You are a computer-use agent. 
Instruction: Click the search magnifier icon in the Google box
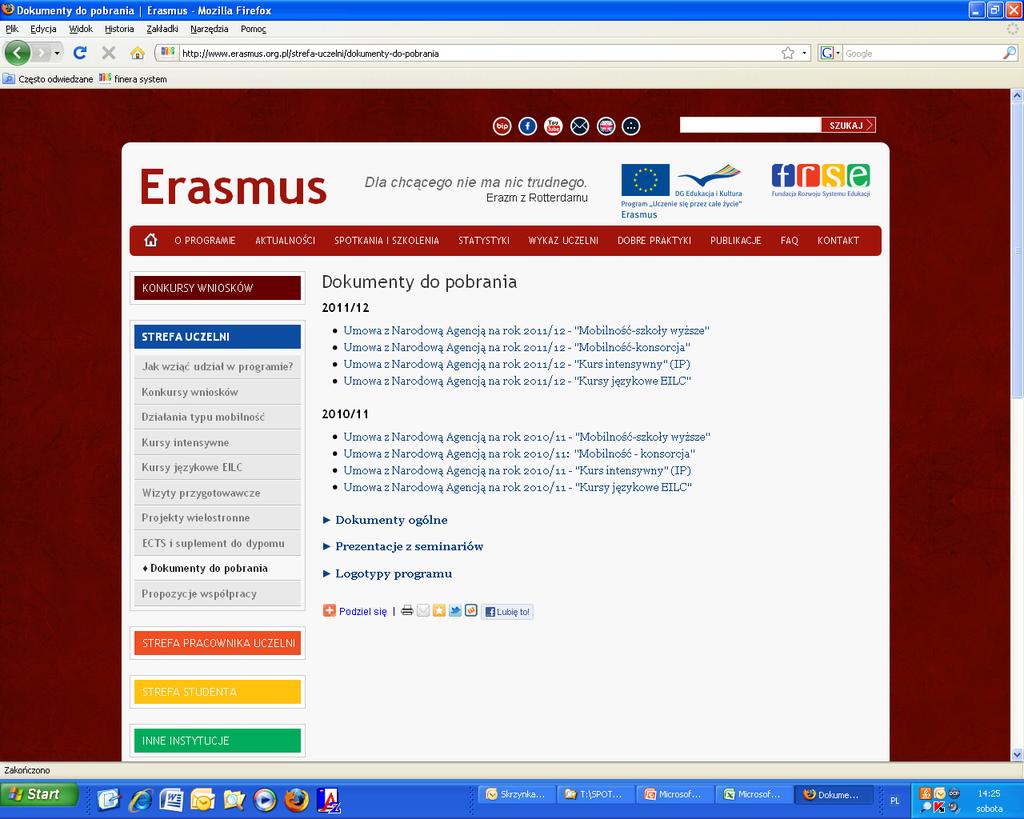(x=1010, y=53)
